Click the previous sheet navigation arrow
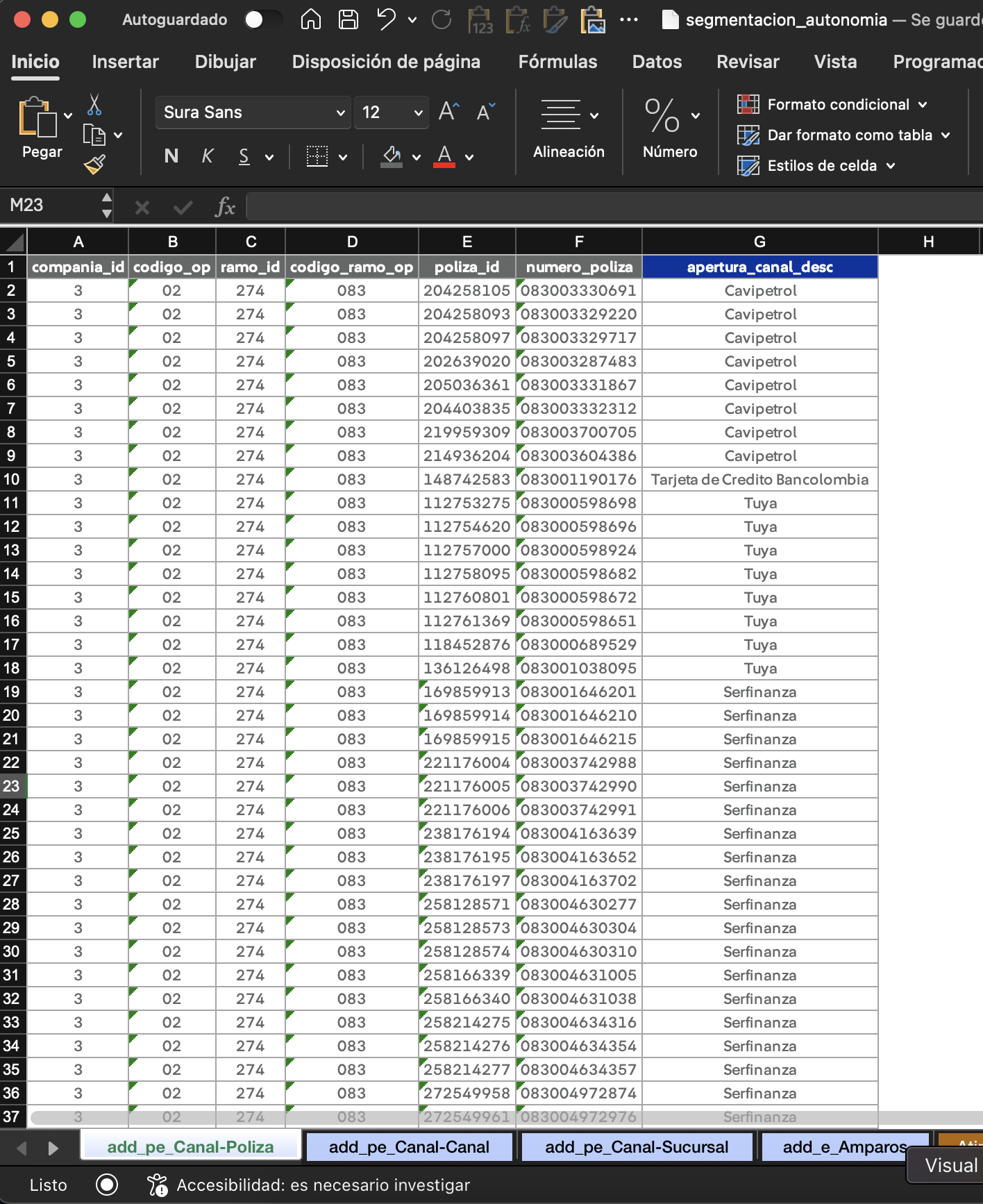This screenshot has height=1204, width=983. (22, 1148)
